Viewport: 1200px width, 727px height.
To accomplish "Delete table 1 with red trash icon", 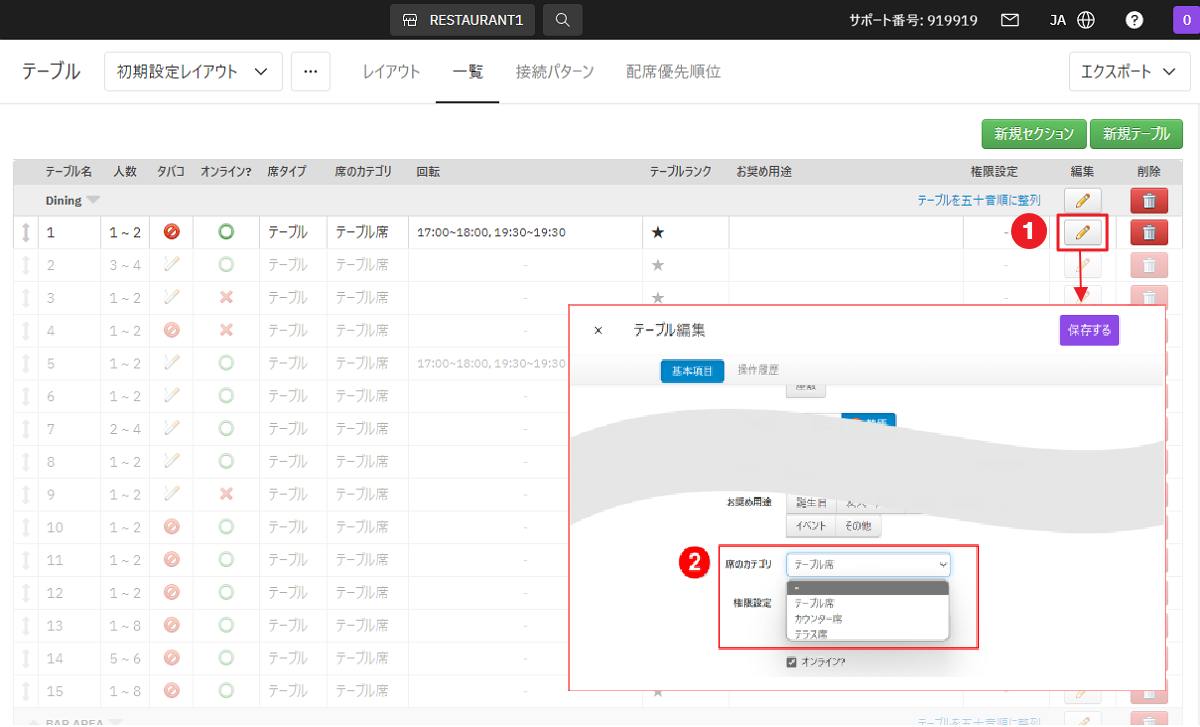I will tap(1149, 233).
